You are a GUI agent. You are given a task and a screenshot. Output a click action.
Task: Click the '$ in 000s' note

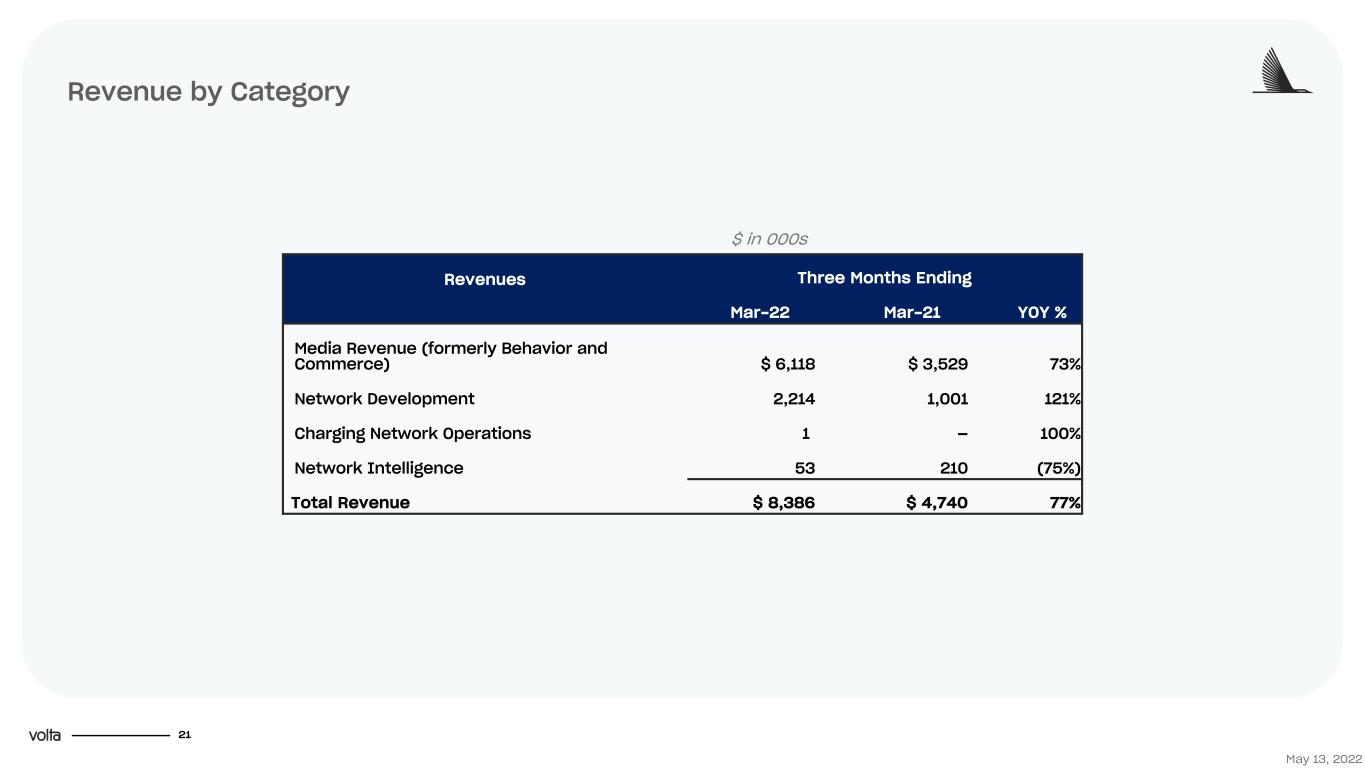769,239
